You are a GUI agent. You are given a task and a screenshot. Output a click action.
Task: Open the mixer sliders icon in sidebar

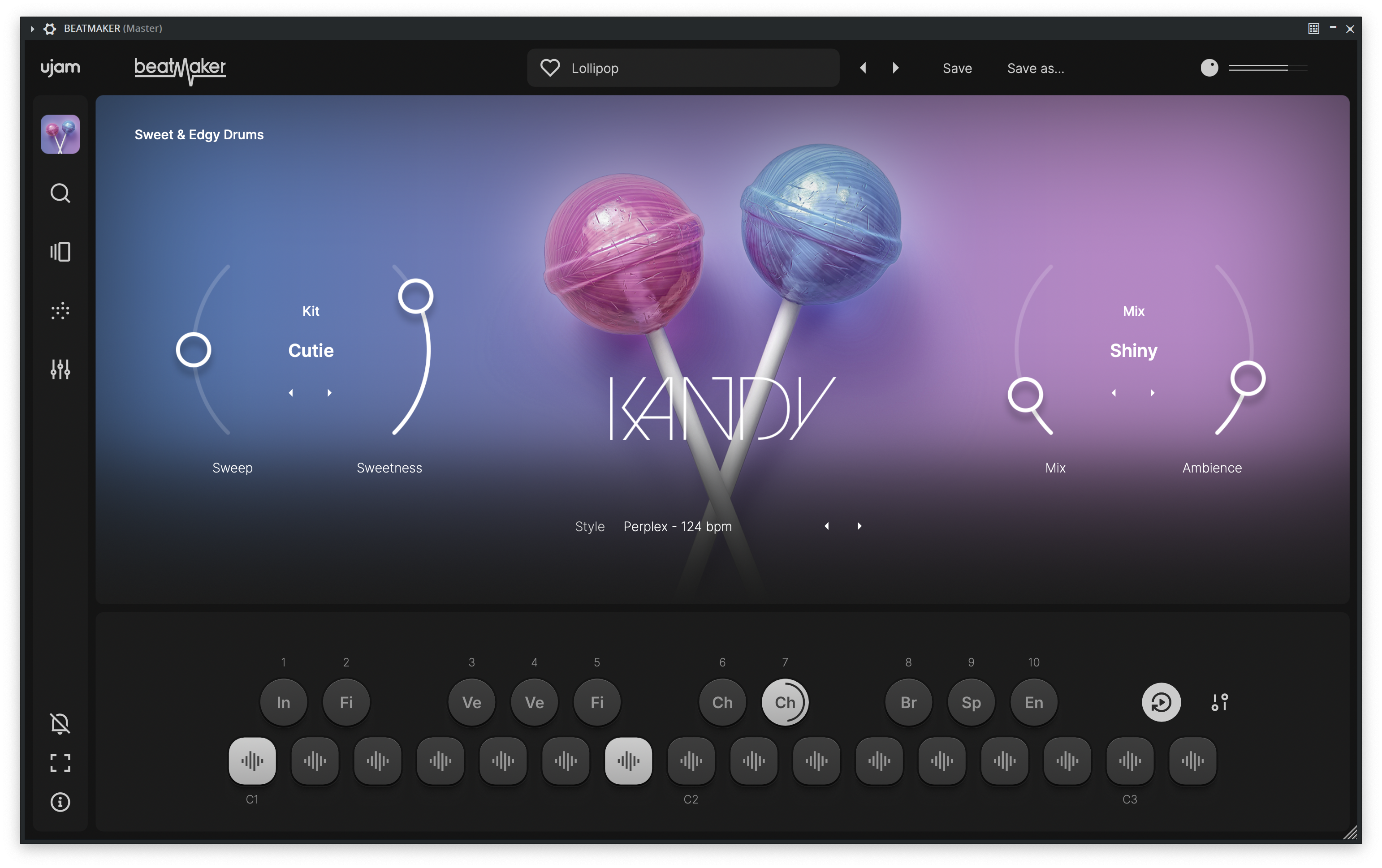(x=60, y=370)
